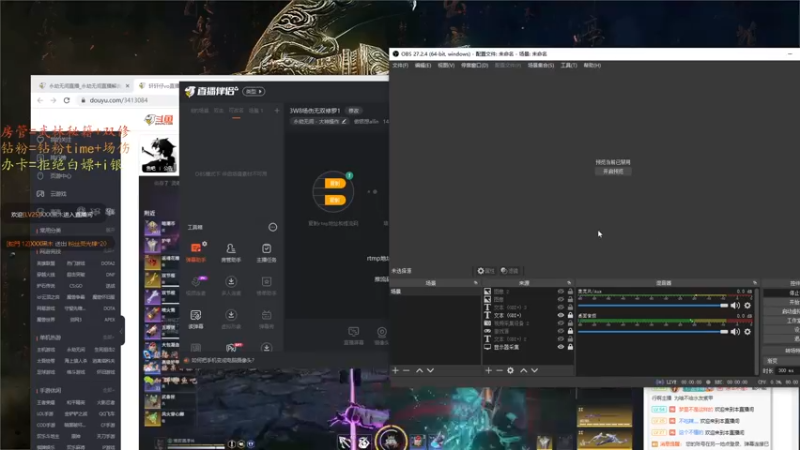
Task: Click the lower orange 复制 button
Action: coord(335,200)
